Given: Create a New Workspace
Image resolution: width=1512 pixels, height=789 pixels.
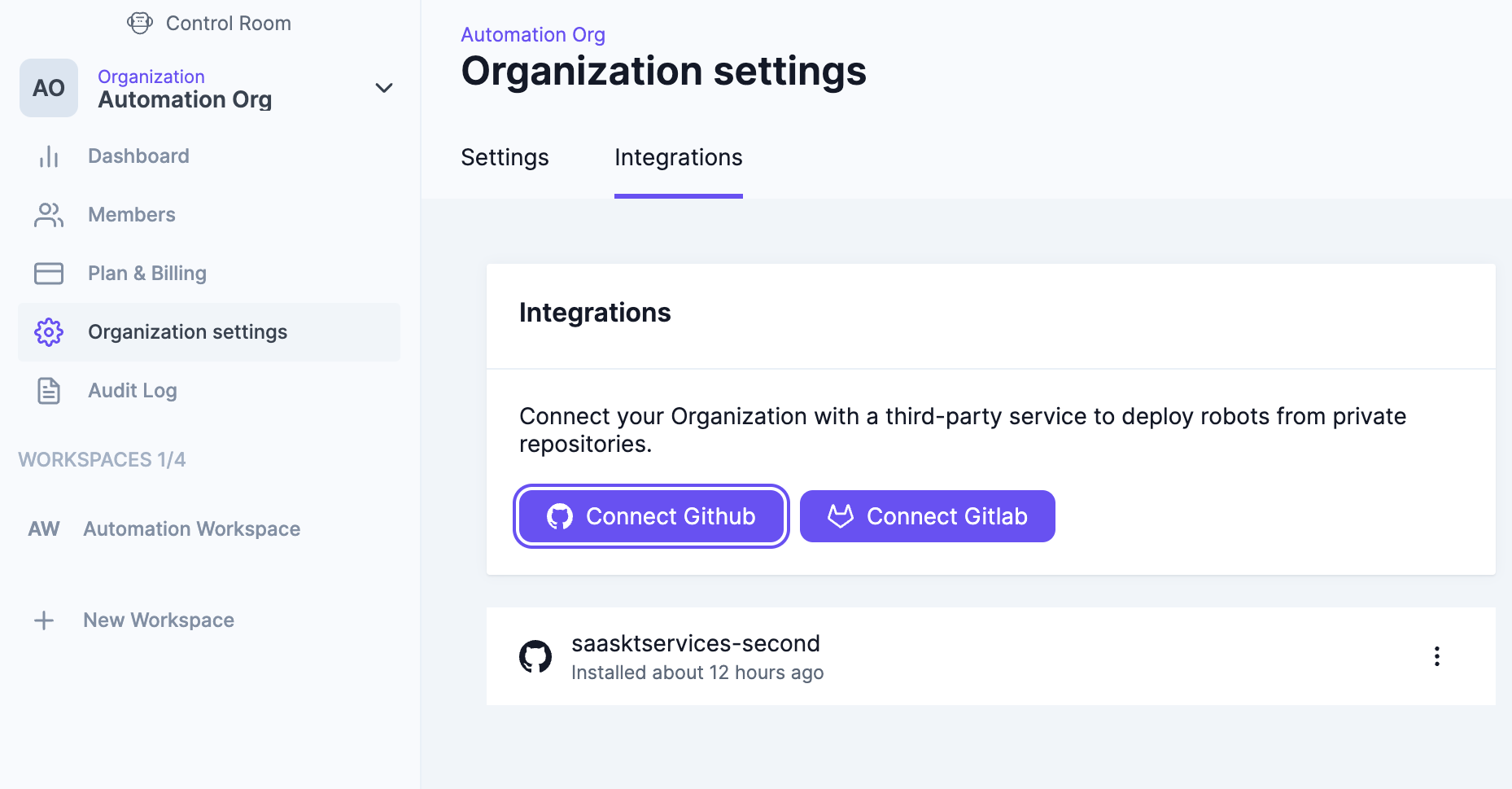Looking at the screenshot, I should [x=159, y=620].
